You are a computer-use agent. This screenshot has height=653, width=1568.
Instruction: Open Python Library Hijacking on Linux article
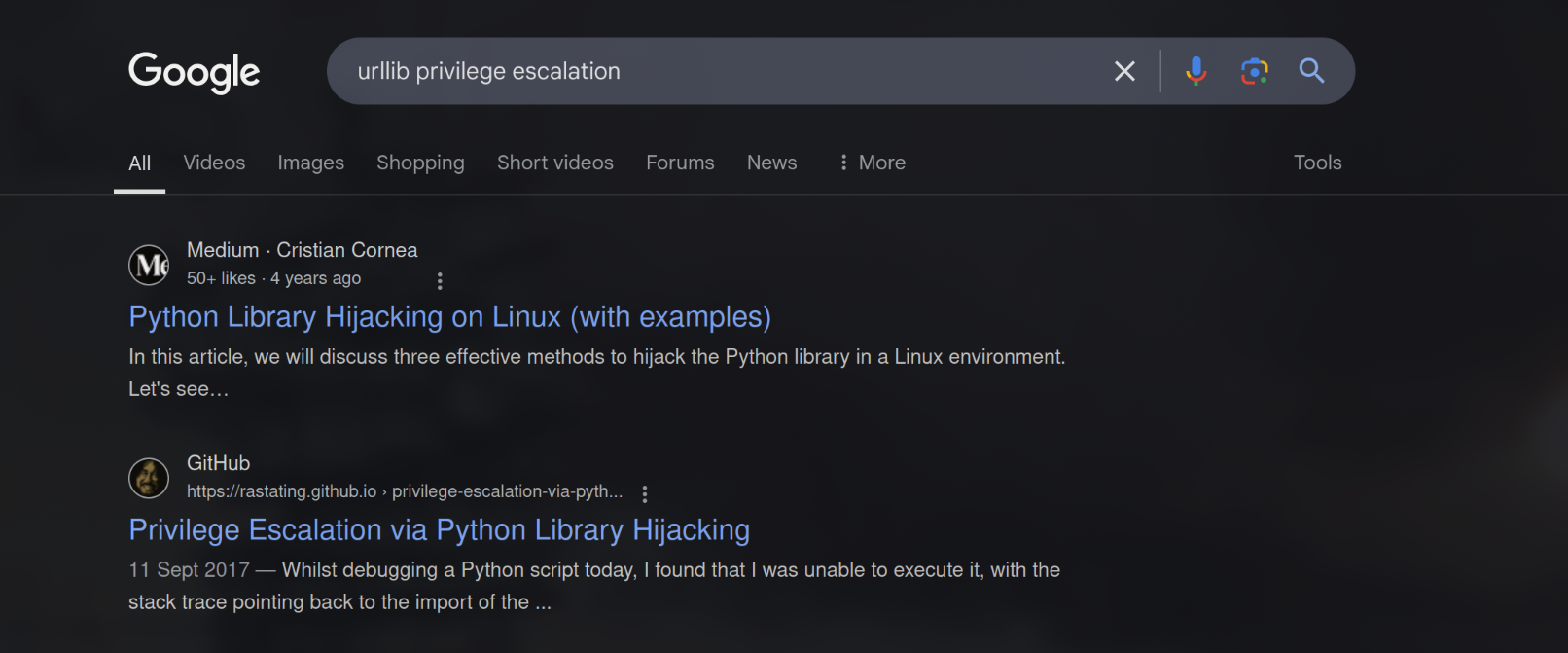[x=449, y=317]
